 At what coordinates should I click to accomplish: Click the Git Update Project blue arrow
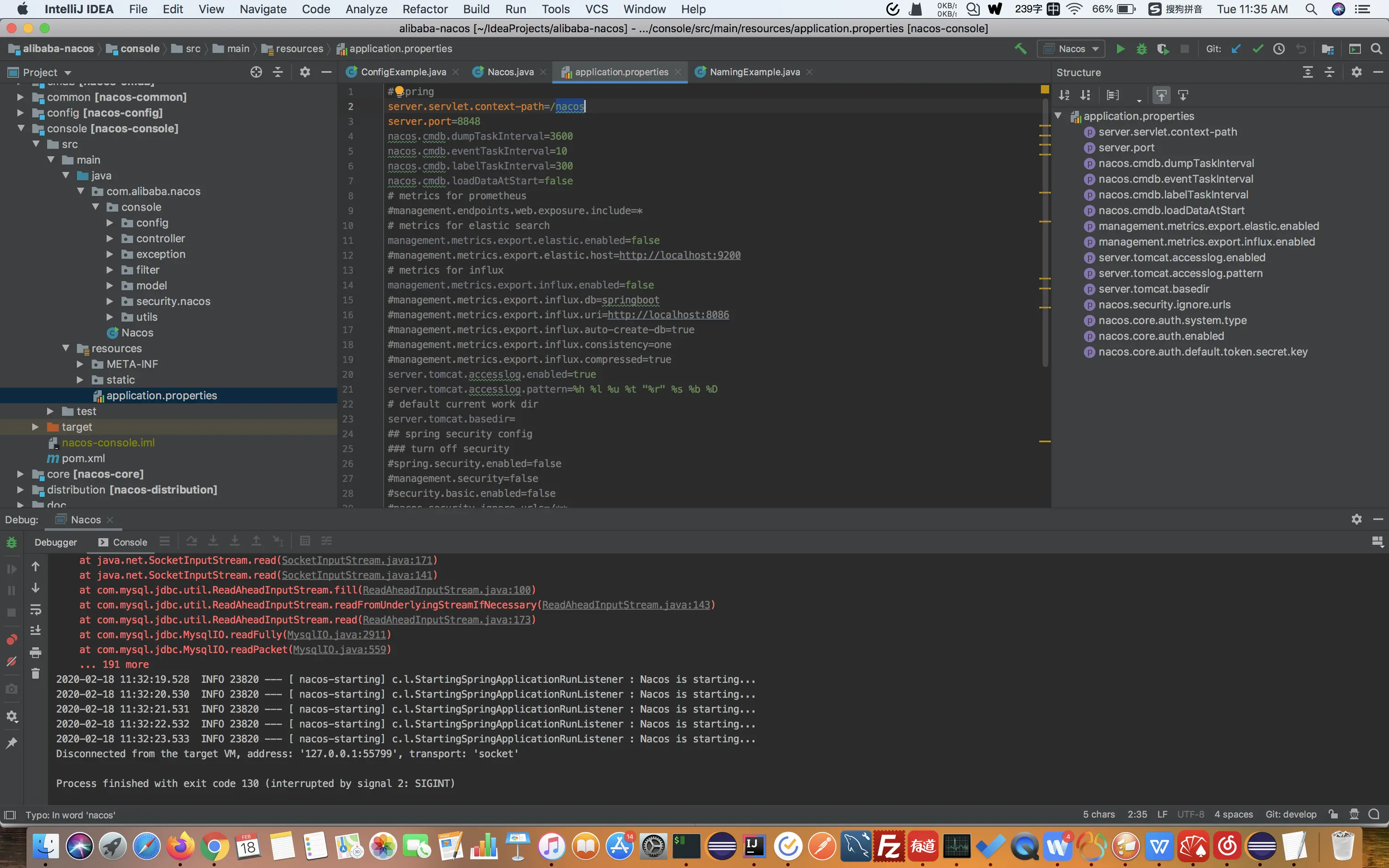tap(1236, 49)
